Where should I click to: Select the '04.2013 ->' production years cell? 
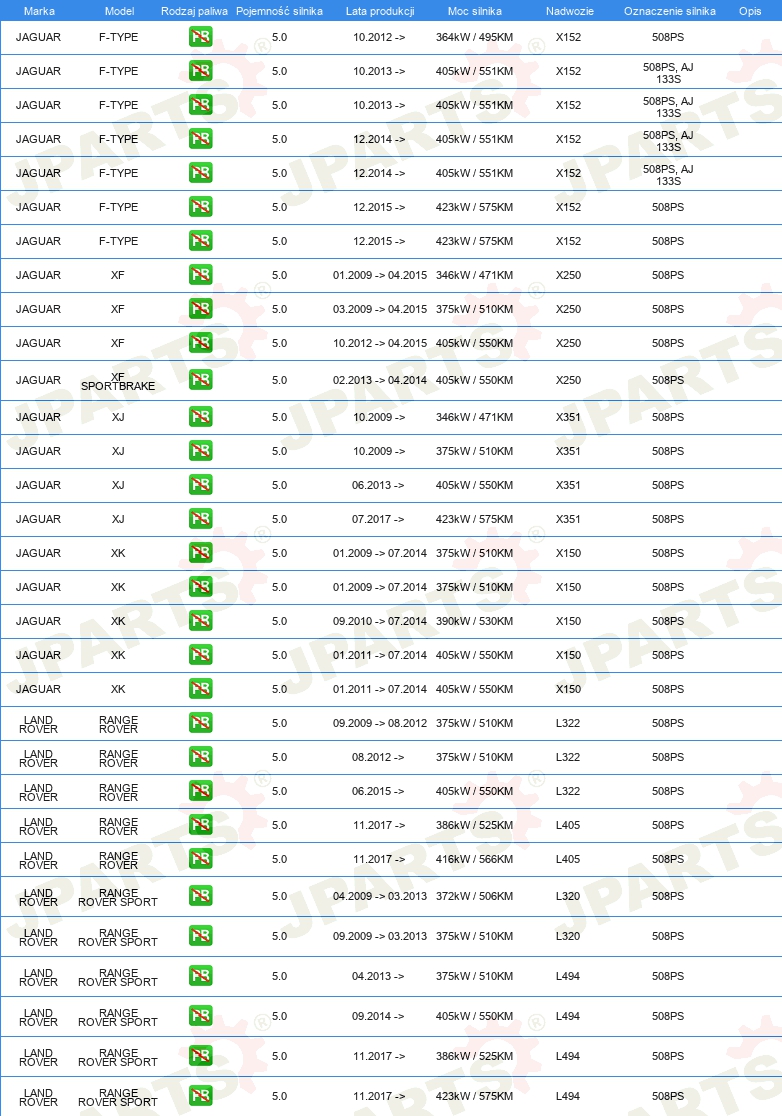(378, 976)
